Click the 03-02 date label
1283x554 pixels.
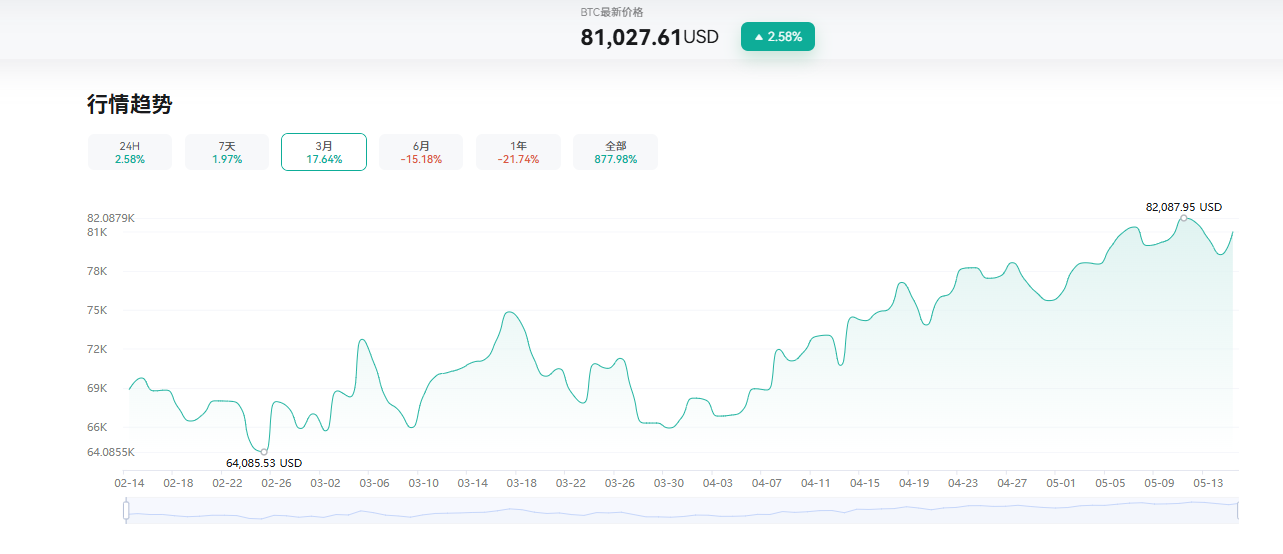click(x=325, y=483)
